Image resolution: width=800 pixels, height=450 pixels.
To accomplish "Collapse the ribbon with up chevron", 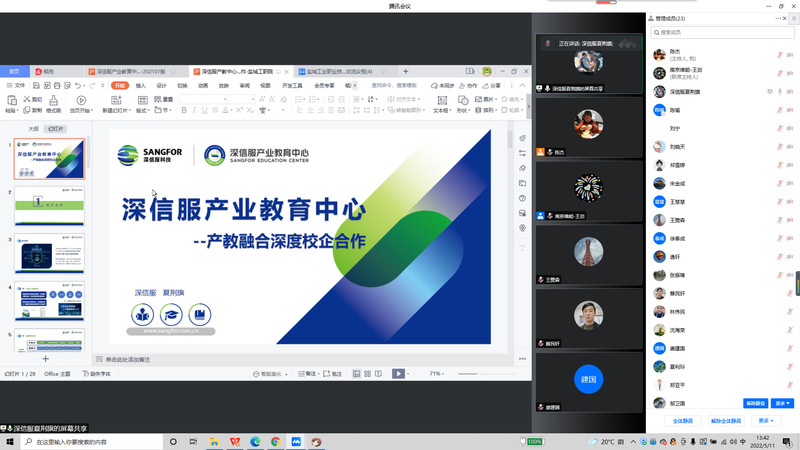I will tap(522, 85).
